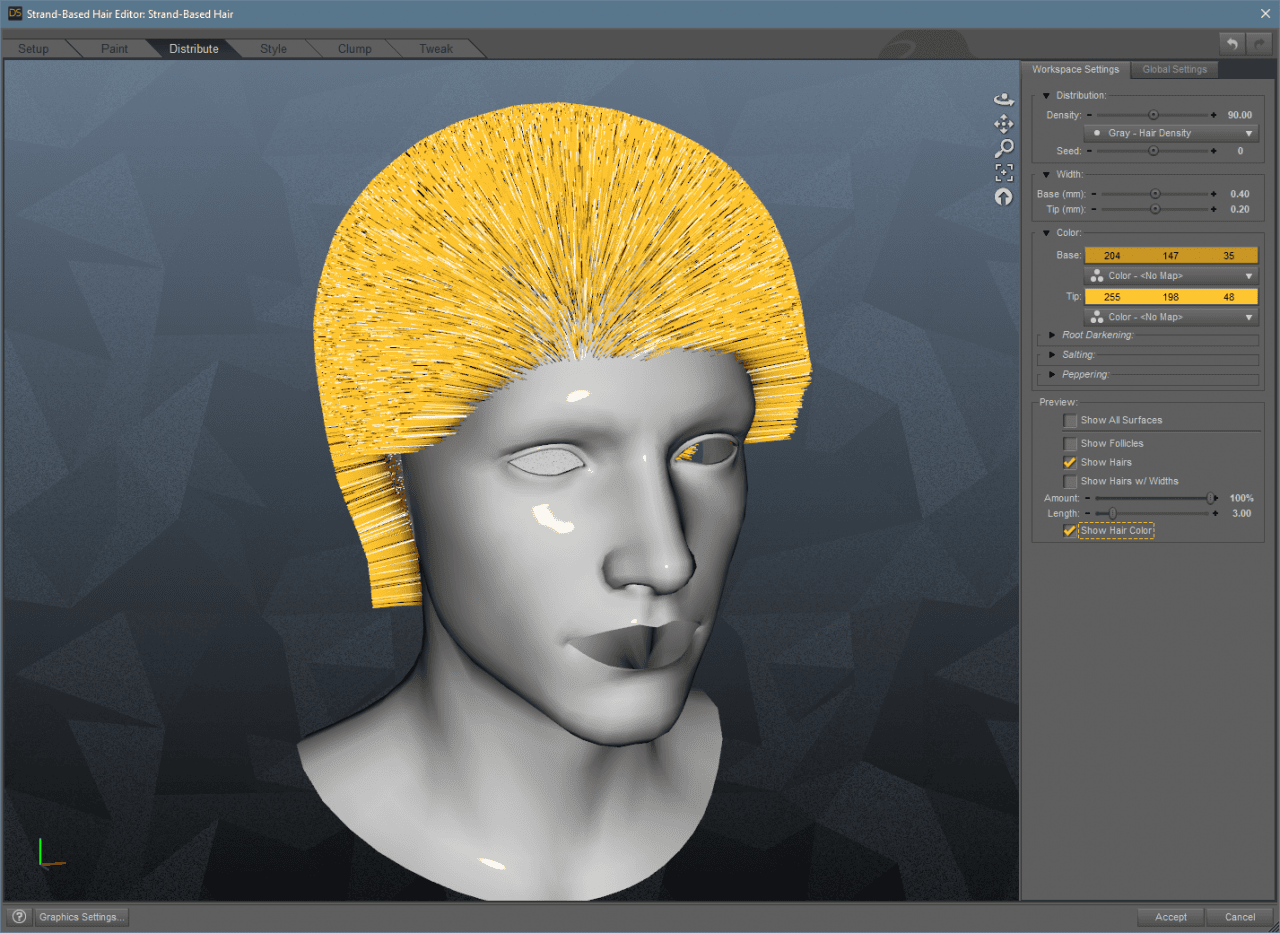Click the undo arrow button
The image size is (1280, 933).
(1232, 43)
